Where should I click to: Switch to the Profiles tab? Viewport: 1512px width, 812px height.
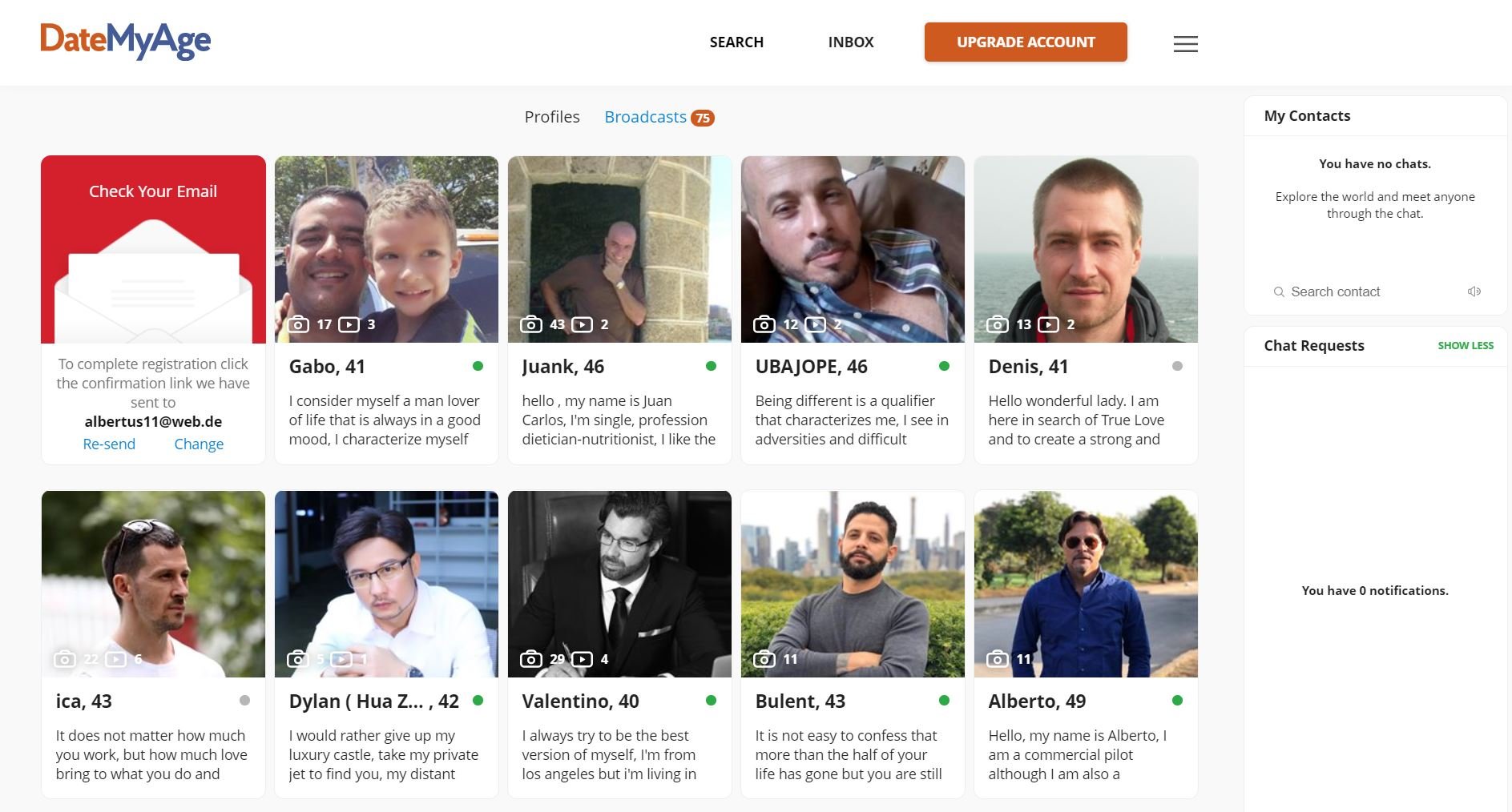(x=552, y=117)
